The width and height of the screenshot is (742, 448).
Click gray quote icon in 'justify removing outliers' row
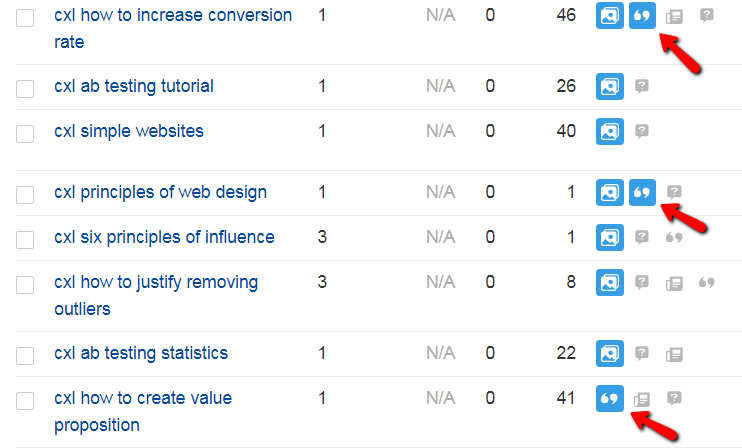707,282
